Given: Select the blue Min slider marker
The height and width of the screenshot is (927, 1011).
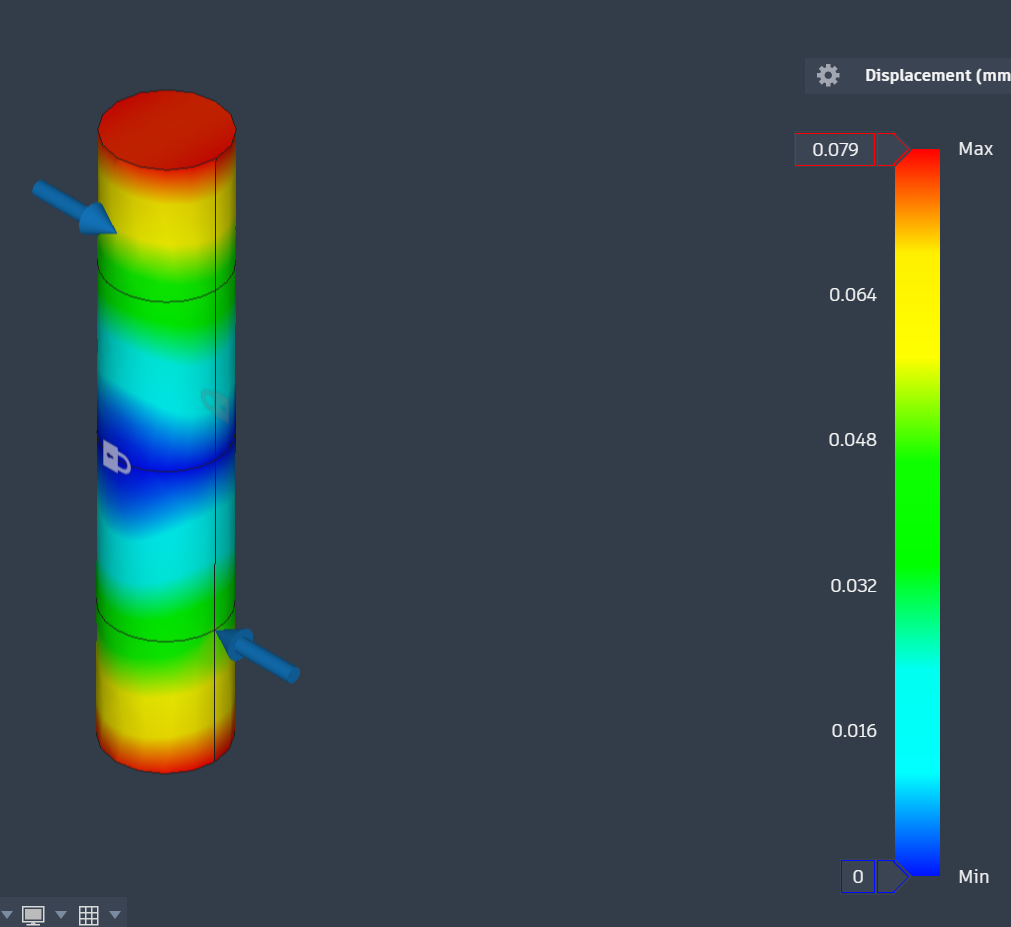Looking at the screenshot, I should (893, 877).
